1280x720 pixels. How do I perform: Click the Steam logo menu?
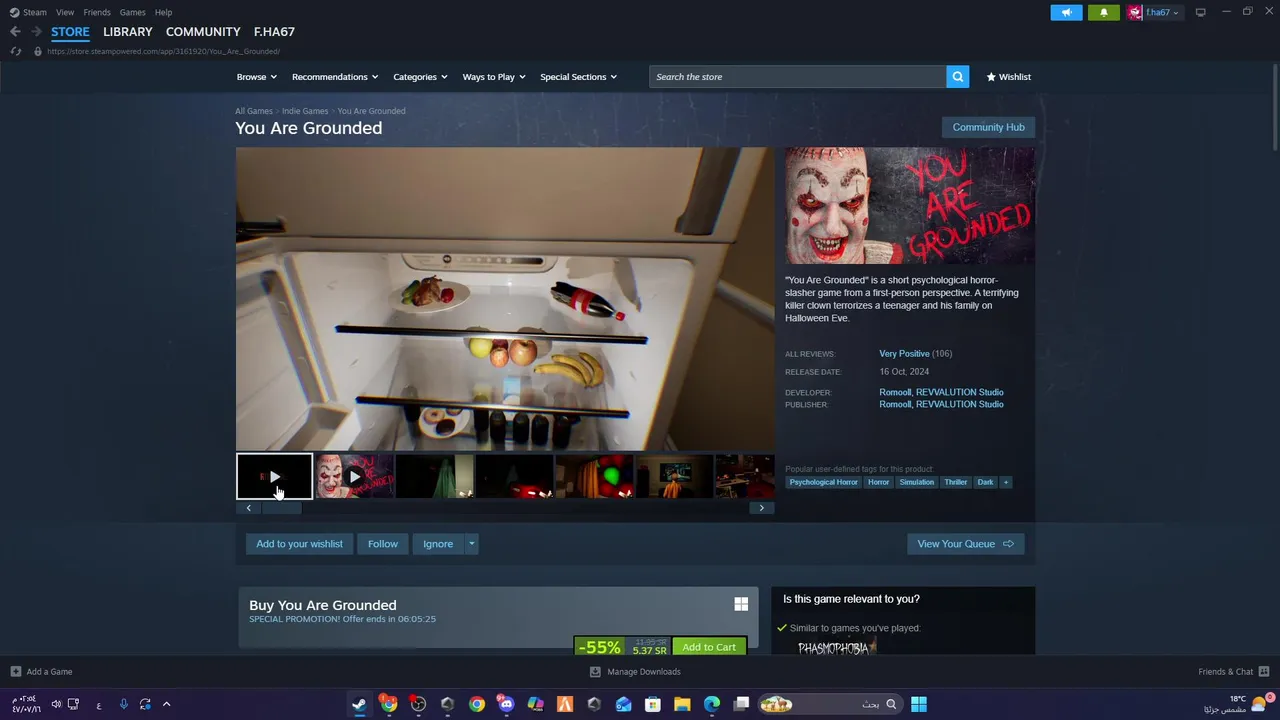[28, 12]
